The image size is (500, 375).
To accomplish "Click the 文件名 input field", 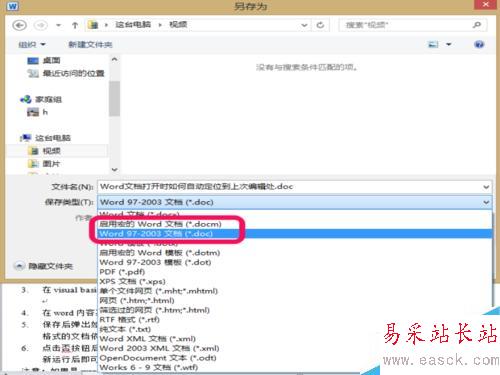I will [x=289, y=186].
